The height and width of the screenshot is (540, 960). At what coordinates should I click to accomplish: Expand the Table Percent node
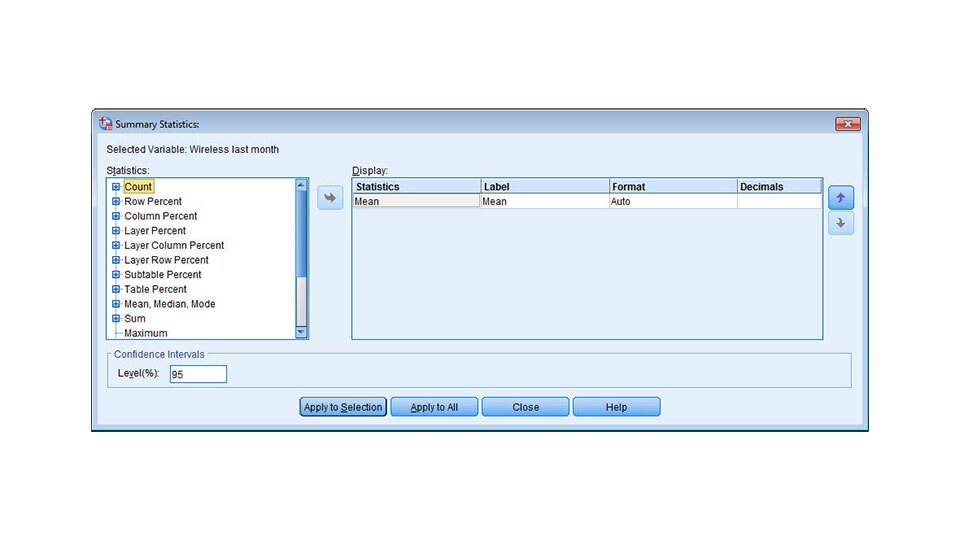click(x=116, y=290)
